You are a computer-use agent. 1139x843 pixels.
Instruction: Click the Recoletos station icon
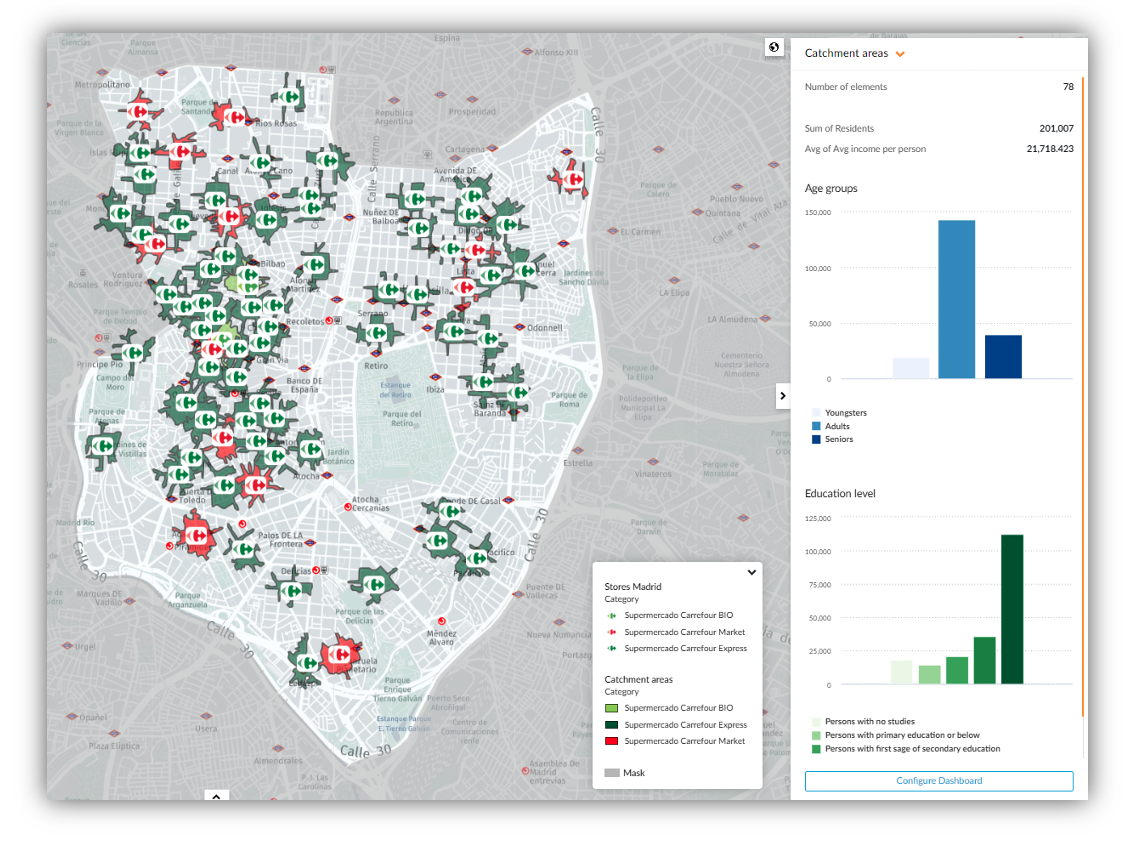tap(329, 320)
